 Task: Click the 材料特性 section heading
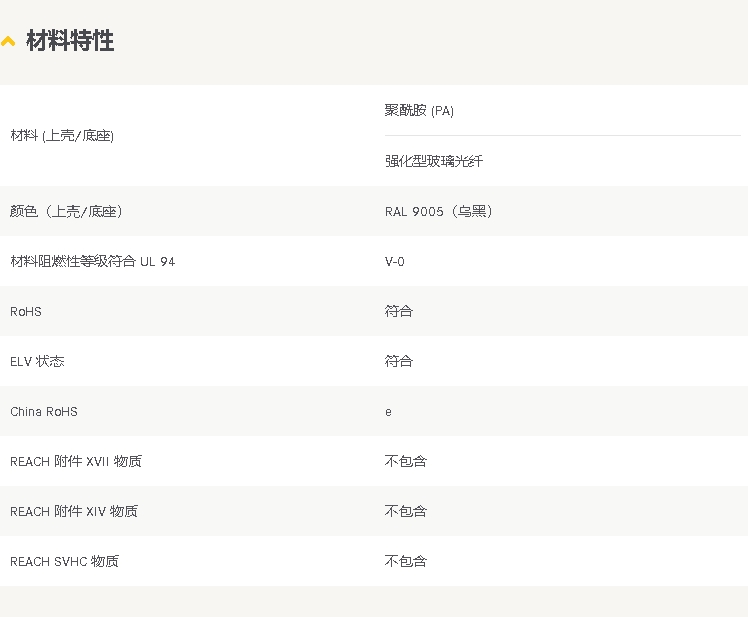click(x=70, y=41)
